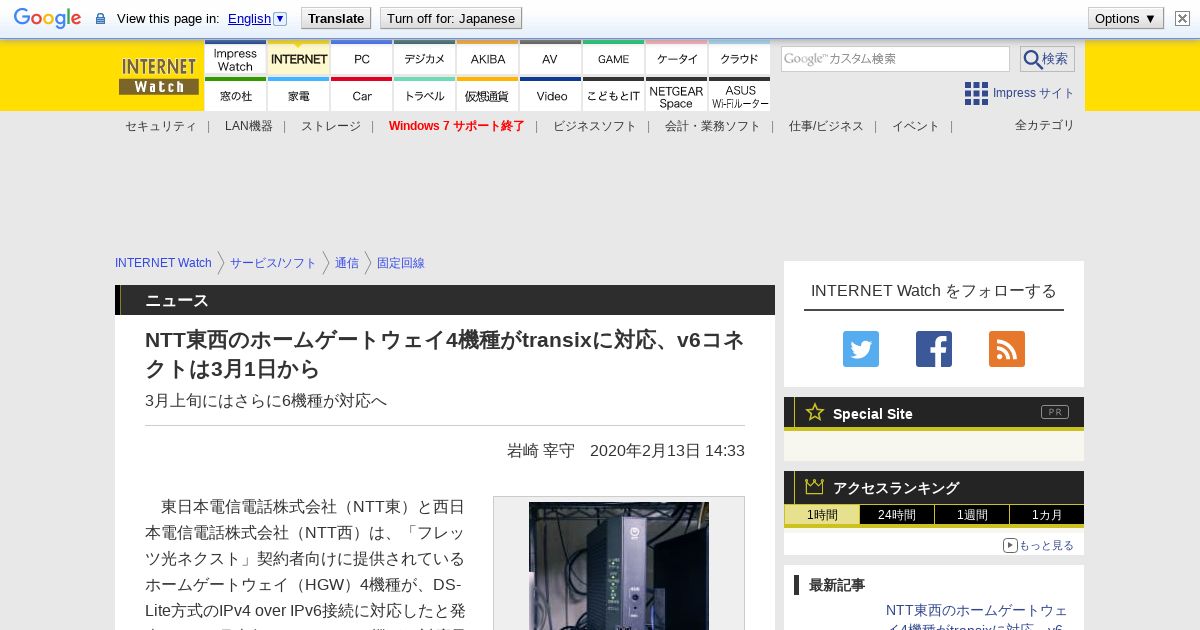This screenshot has width=1200, height=630.
Task: Open the 窓の杜 tab
Action: click(235, 95)
